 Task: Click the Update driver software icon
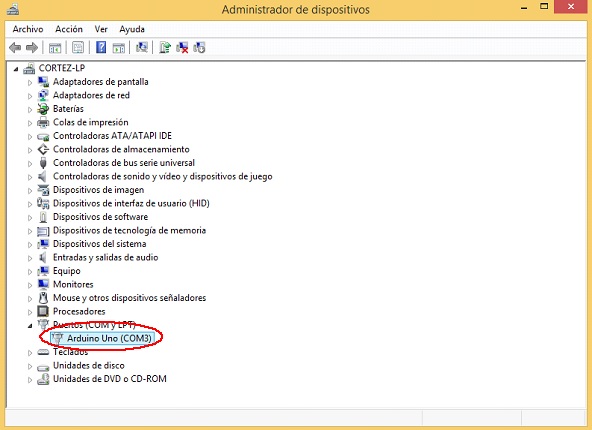click(x=165, y=48)
